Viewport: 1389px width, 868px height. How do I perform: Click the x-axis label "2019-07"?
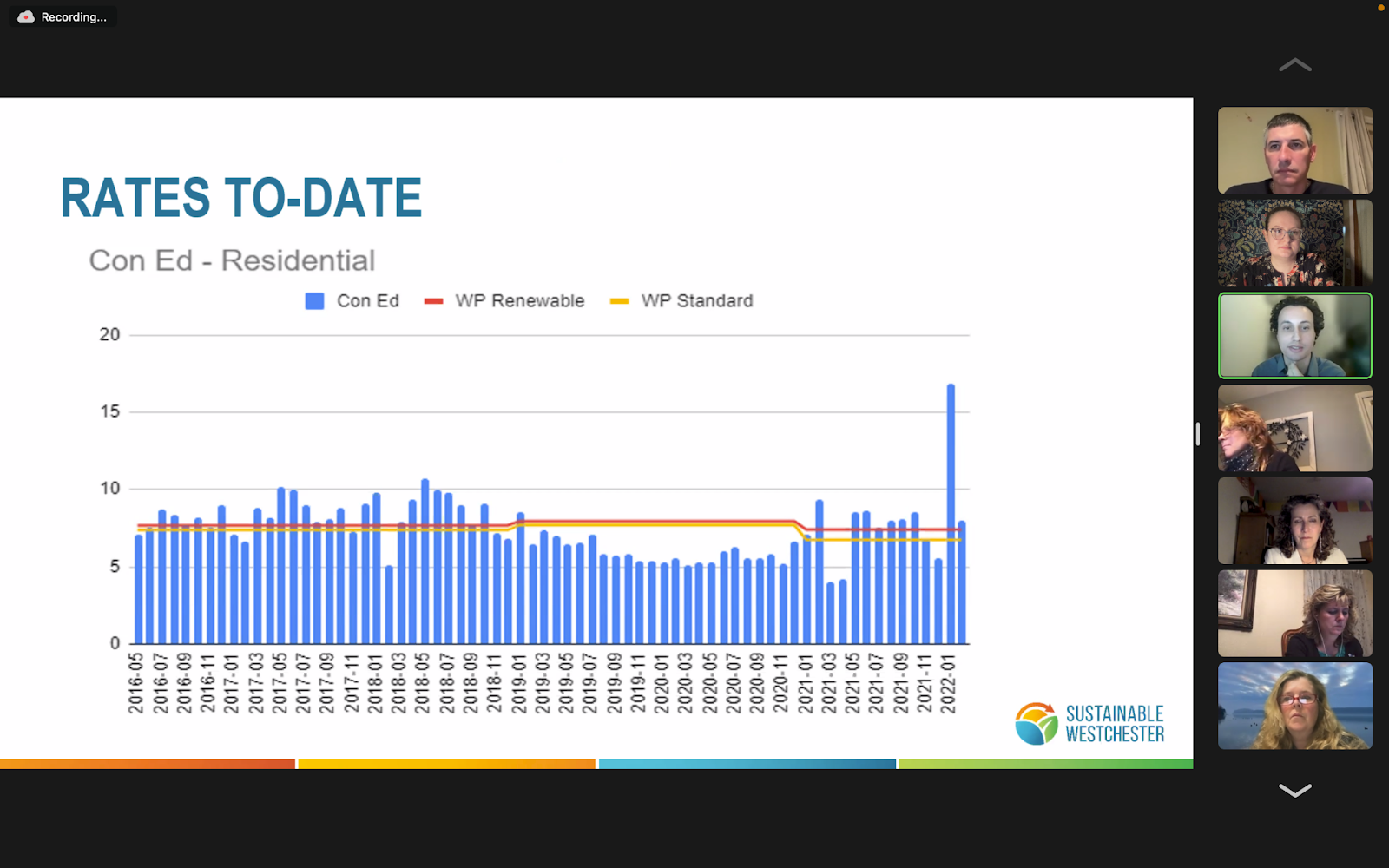590,683
